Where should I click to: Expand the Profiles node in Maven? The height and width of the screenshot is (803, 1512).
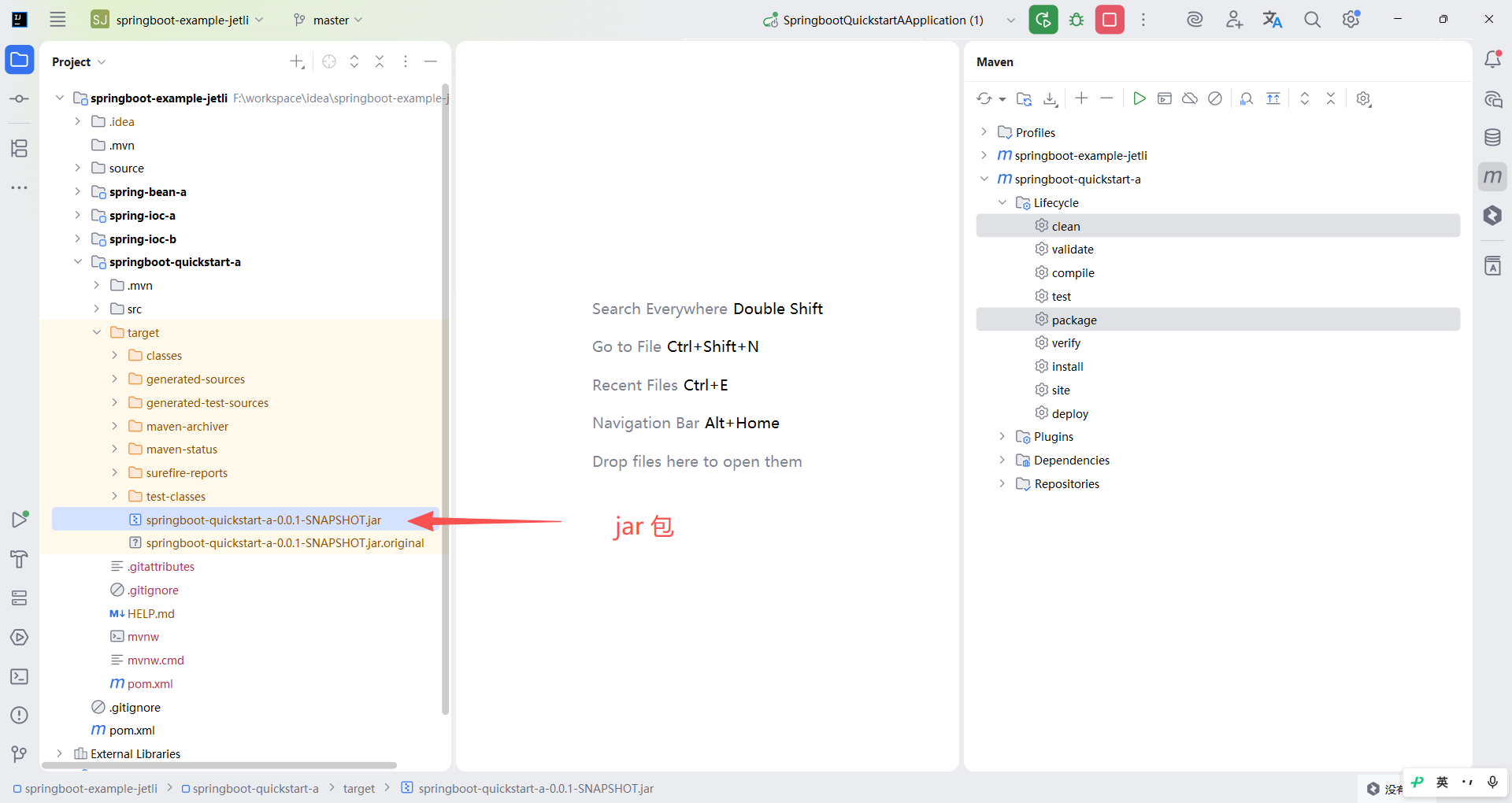coord(984,131)
